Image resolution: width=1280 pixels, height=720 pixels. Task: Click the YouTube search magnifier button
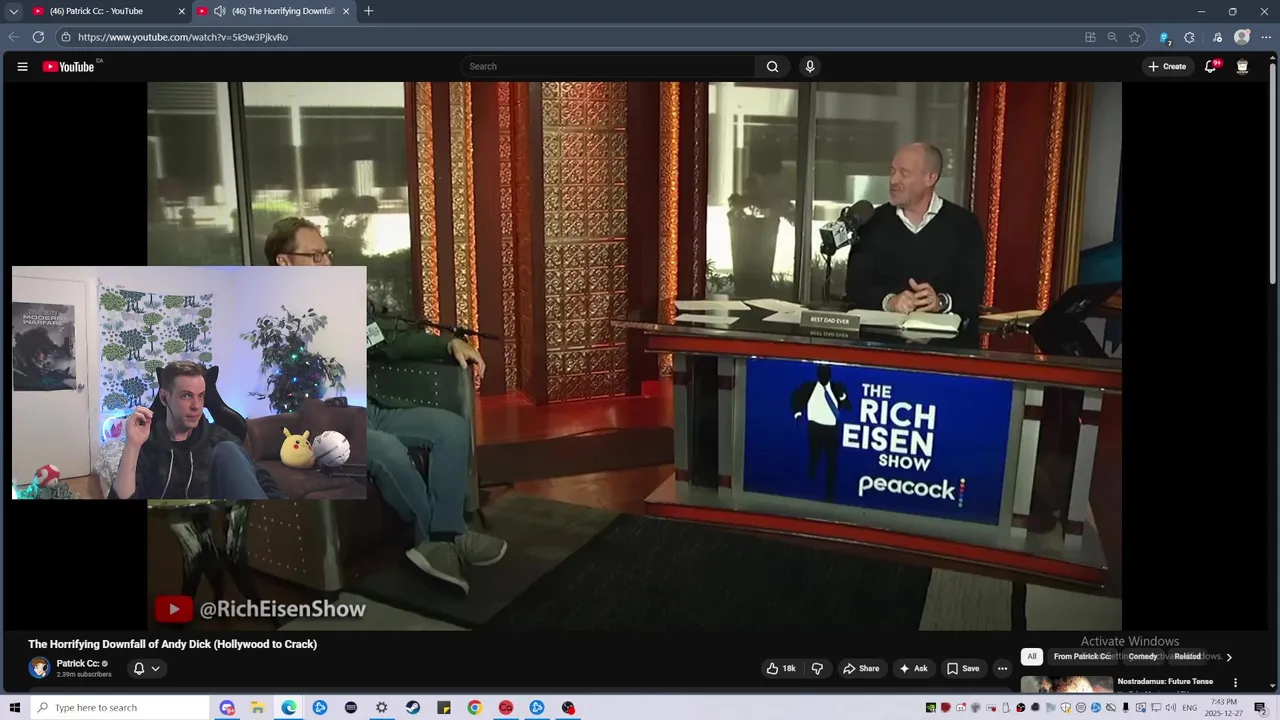tap(772, 67)
